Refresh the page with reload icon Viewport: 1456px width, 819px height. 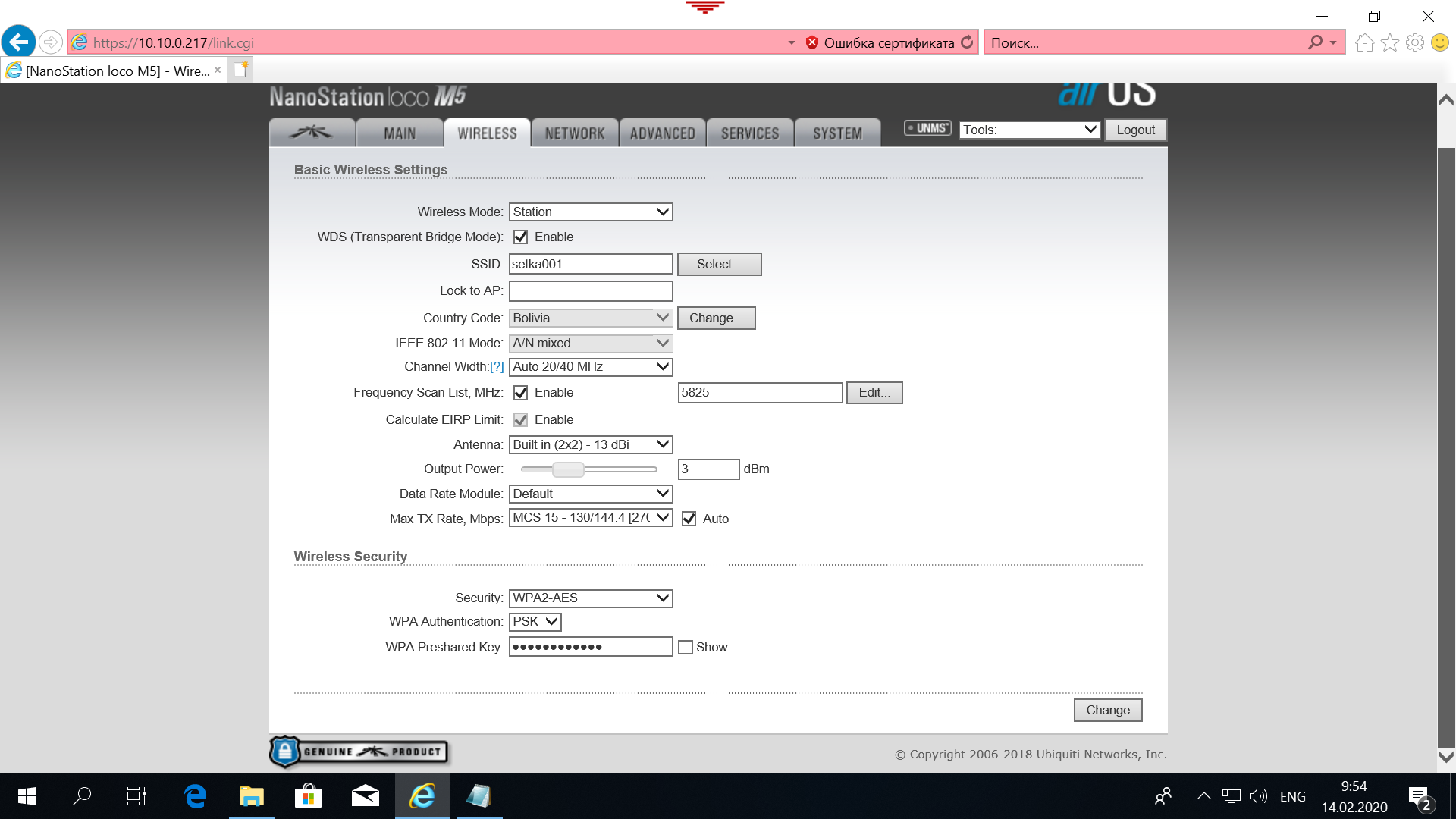[967, 42]
